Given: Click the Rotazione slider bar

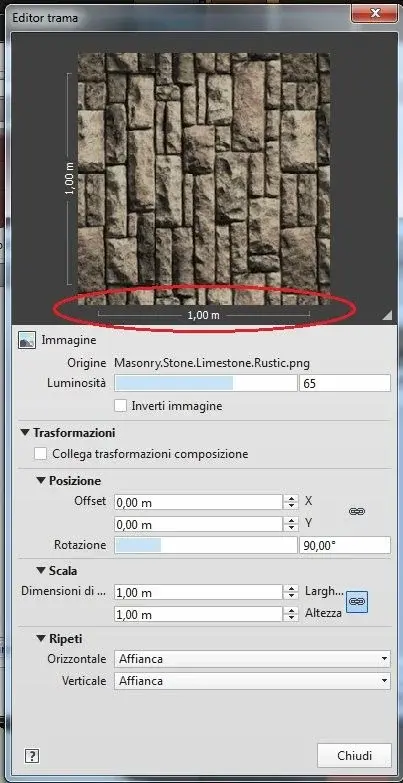Looking at the screenshot, I should click(206, 545).
